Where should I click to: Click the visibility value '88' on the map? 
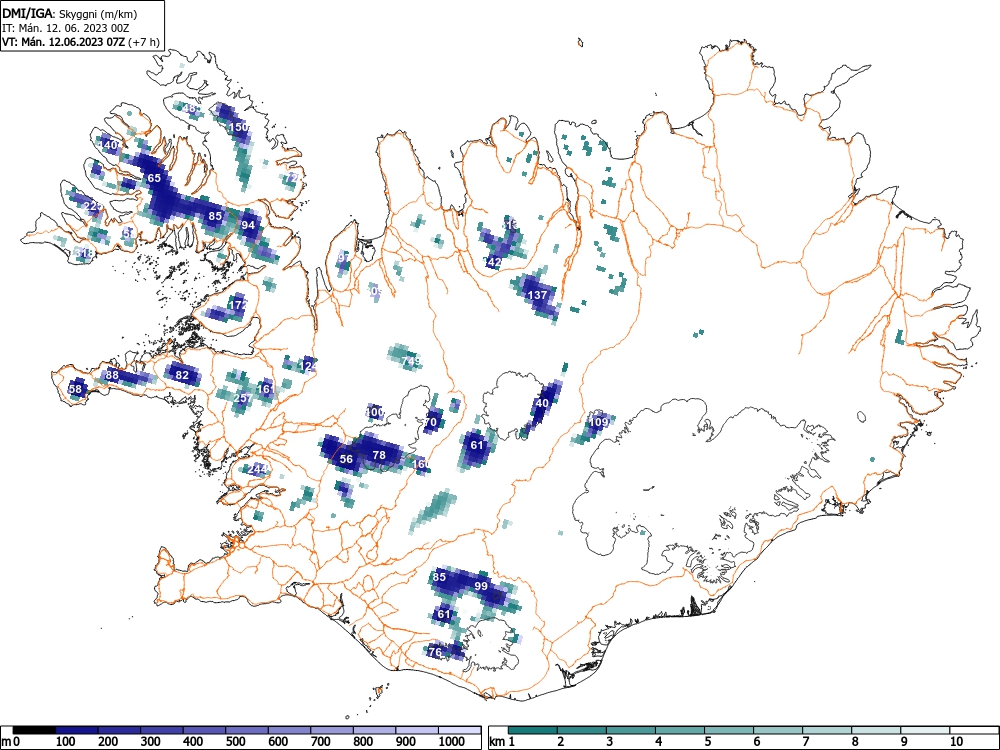click(112, 375)
